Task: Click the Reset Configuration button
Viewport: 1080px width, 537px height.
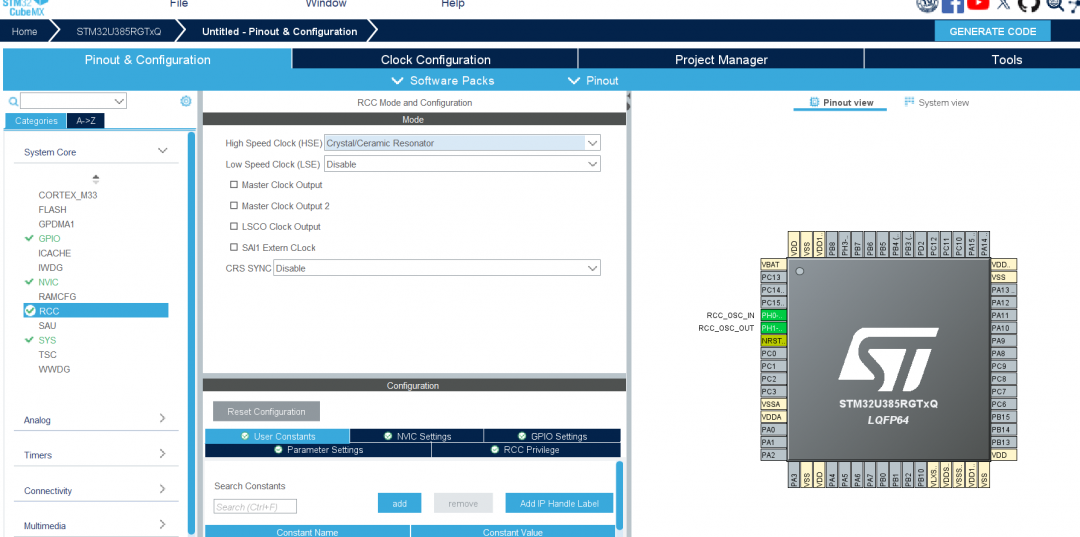Action: pyautogui.click(x=266, y=412)
